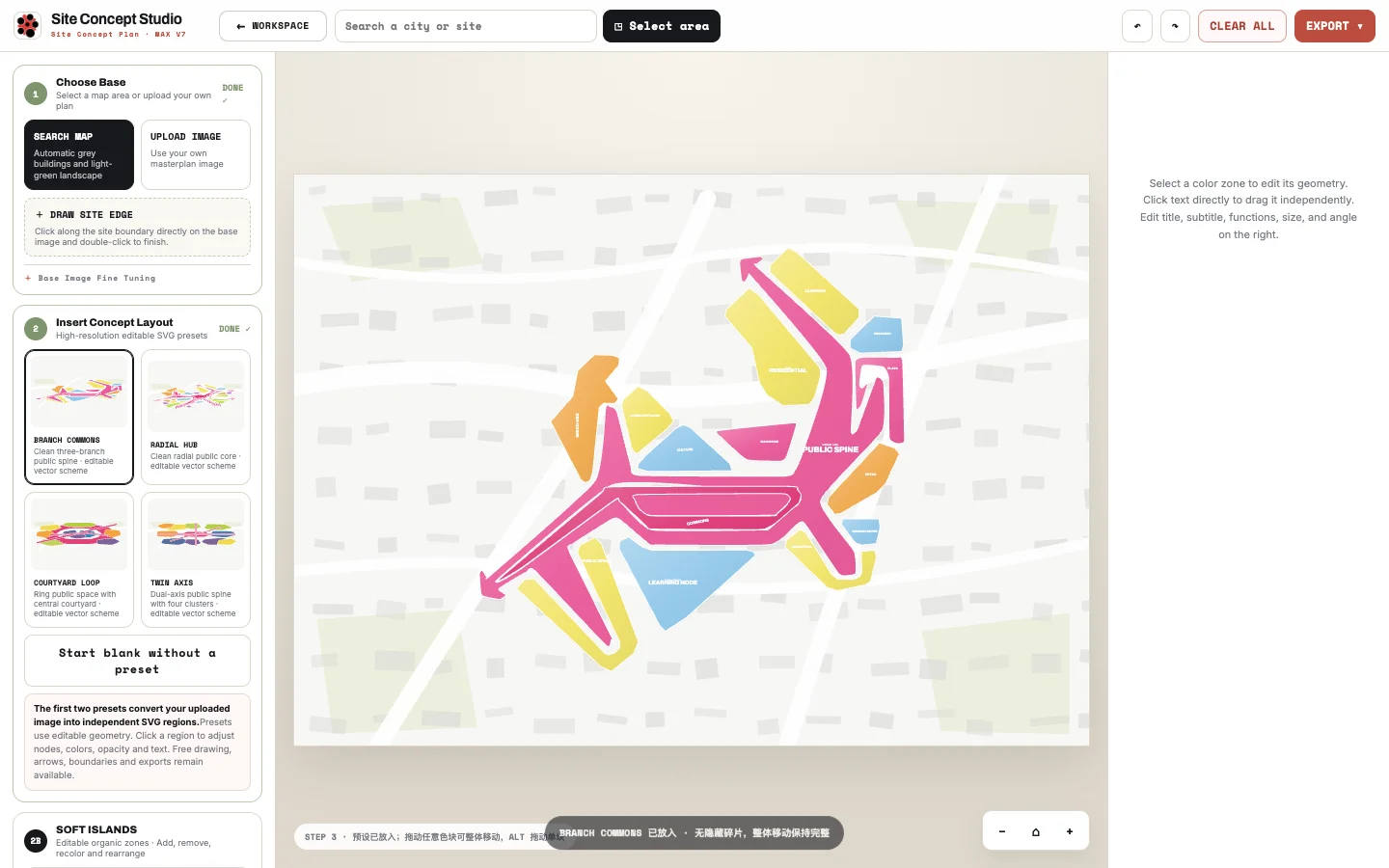Focus the Search a city or site field
Image resolution: width=1389 pixels, height=868 pixels.
click(466, 26)
